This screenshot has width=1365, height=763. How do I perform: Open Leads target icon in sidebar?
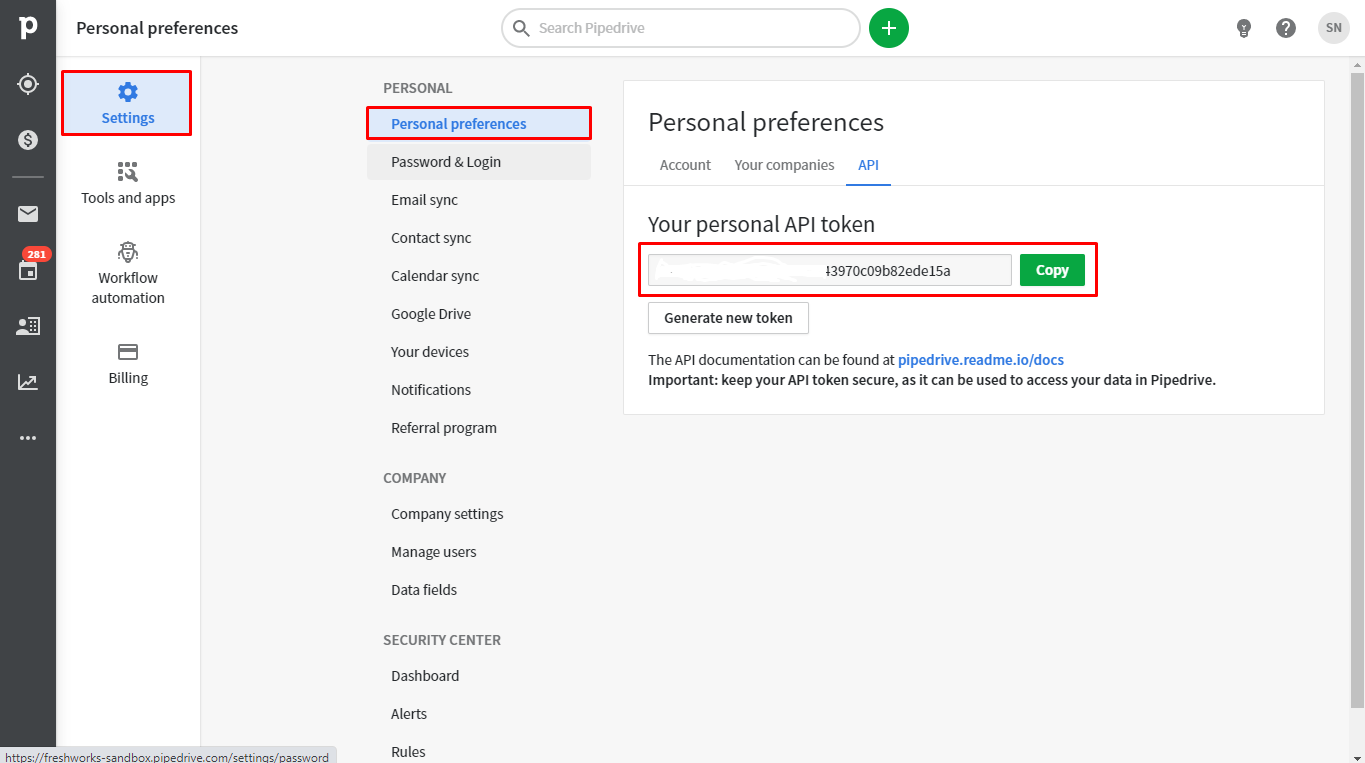[x=28, y=84]
